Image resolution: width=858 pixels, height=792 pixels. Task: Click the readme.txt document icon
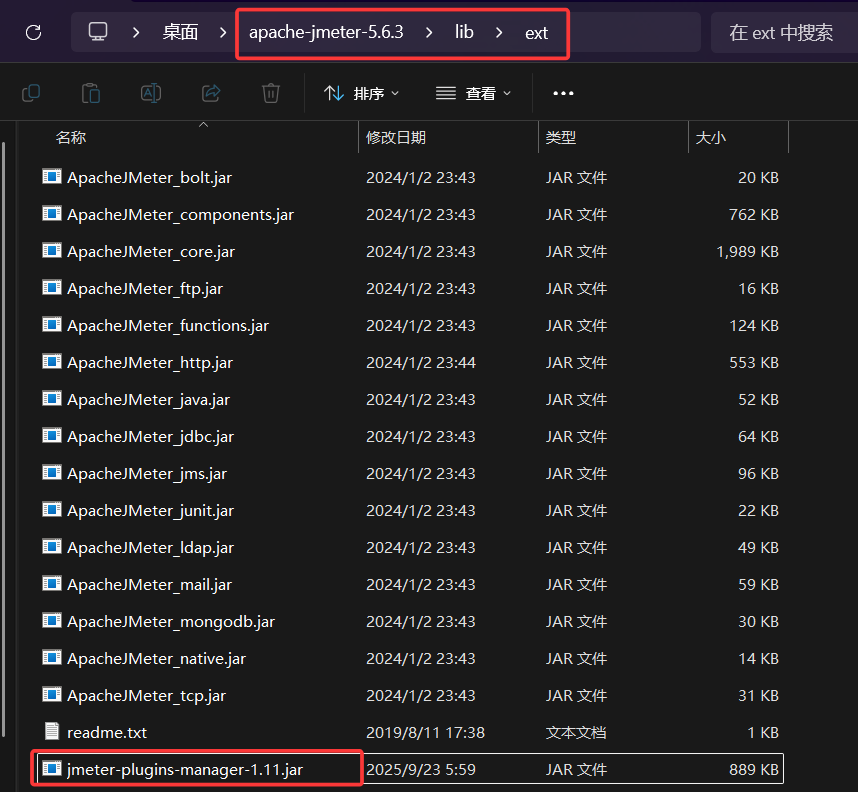click(51, 732)
